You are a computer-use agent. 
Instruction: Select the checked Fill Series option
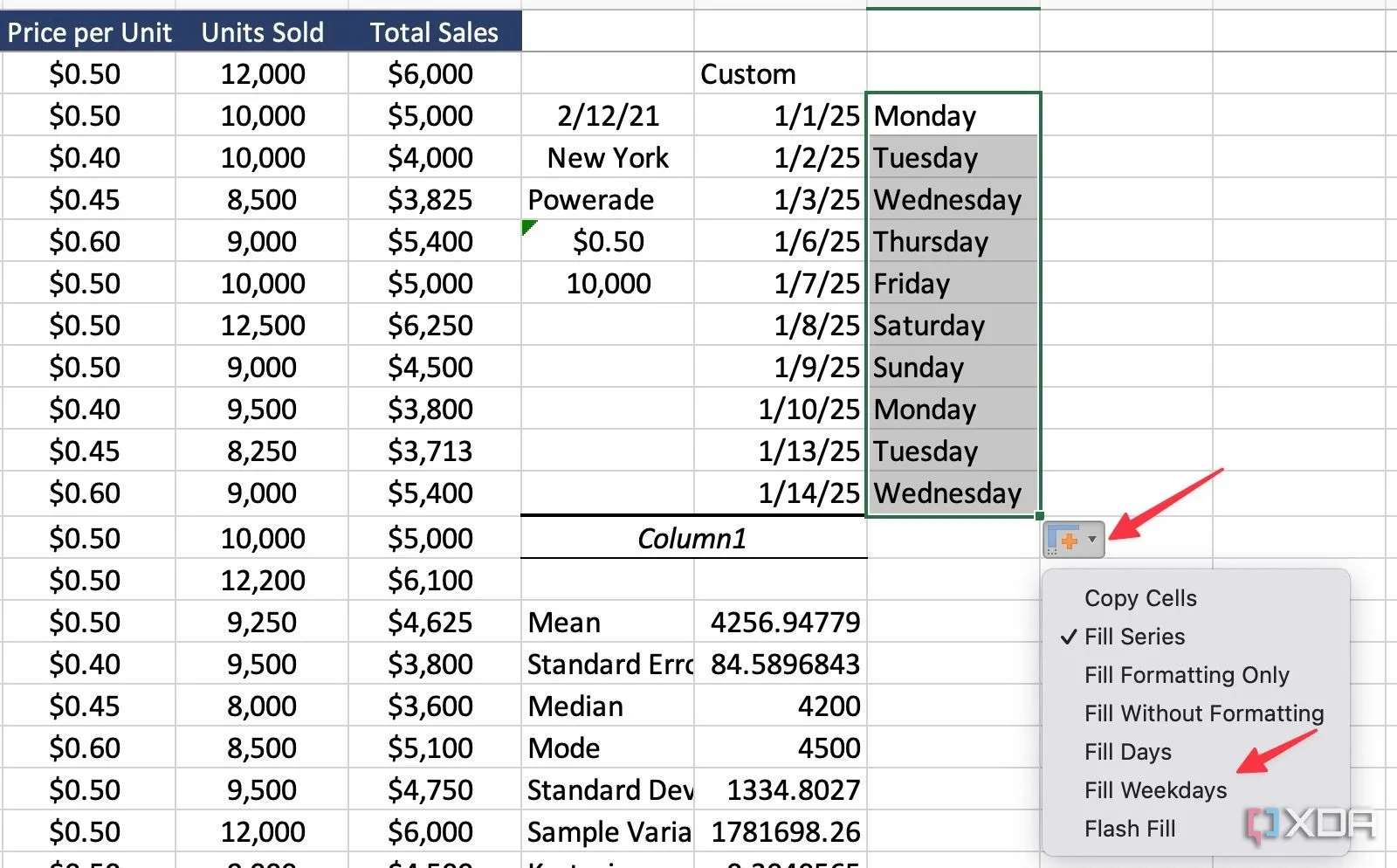1133,637
